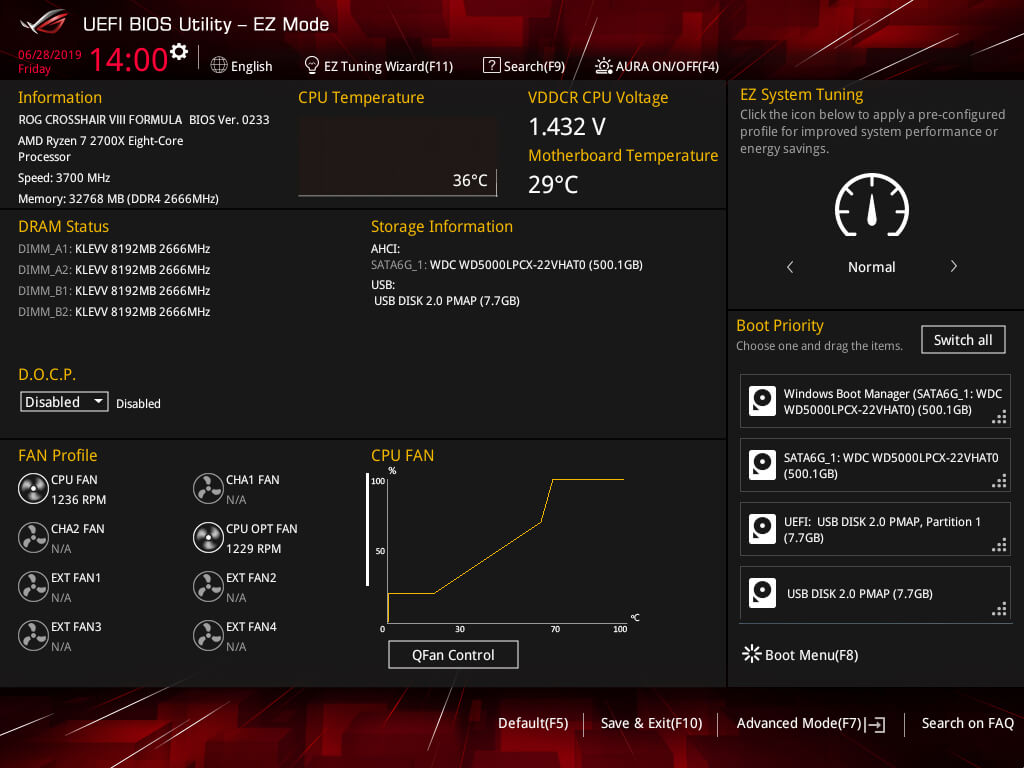The width and height of the screenshot is (1024, 768).
Task: Select the CHA1 FAN icon
Action: 208,489
